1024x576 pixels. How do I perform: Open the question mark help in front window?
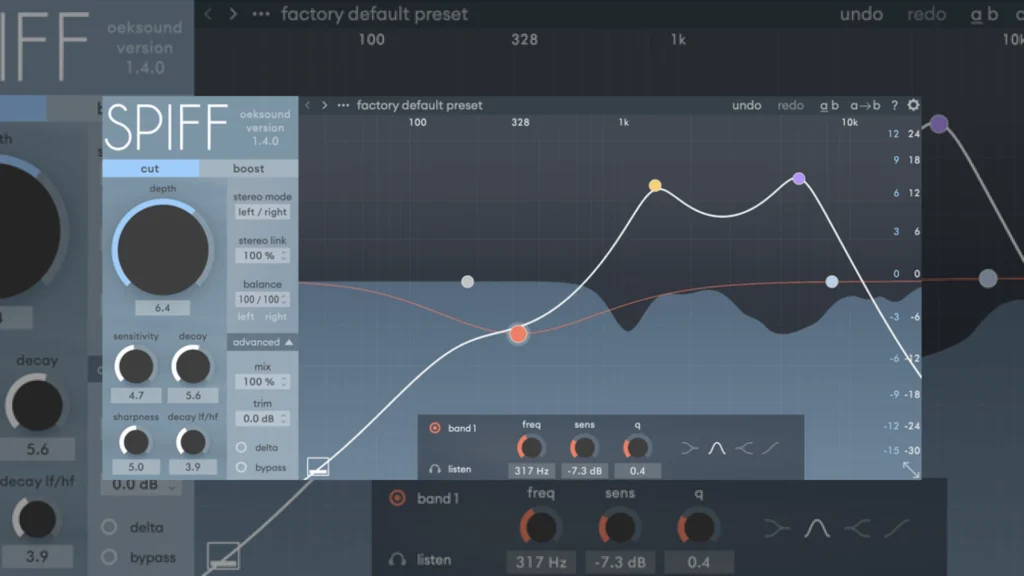[894, 105]
